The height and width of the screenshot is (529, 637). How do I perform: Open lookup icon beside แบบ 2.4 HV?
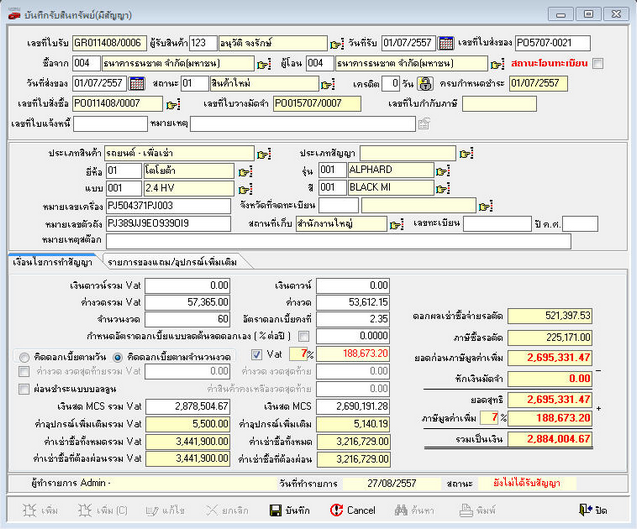point(245,189)
